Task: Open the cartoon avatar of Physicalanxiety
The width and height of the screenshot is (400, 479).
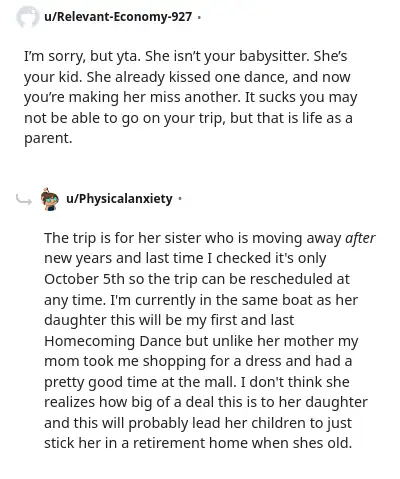Action: click(50, 199)
